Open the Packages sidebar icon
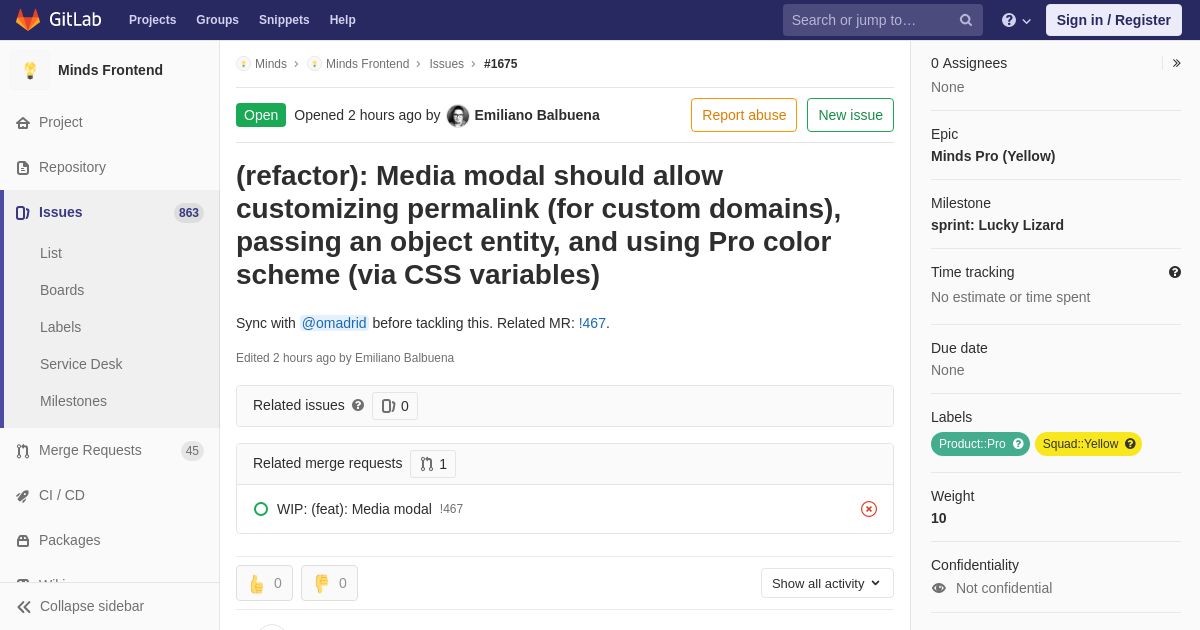Screen dimensions: 1200x630 point(23,541)
